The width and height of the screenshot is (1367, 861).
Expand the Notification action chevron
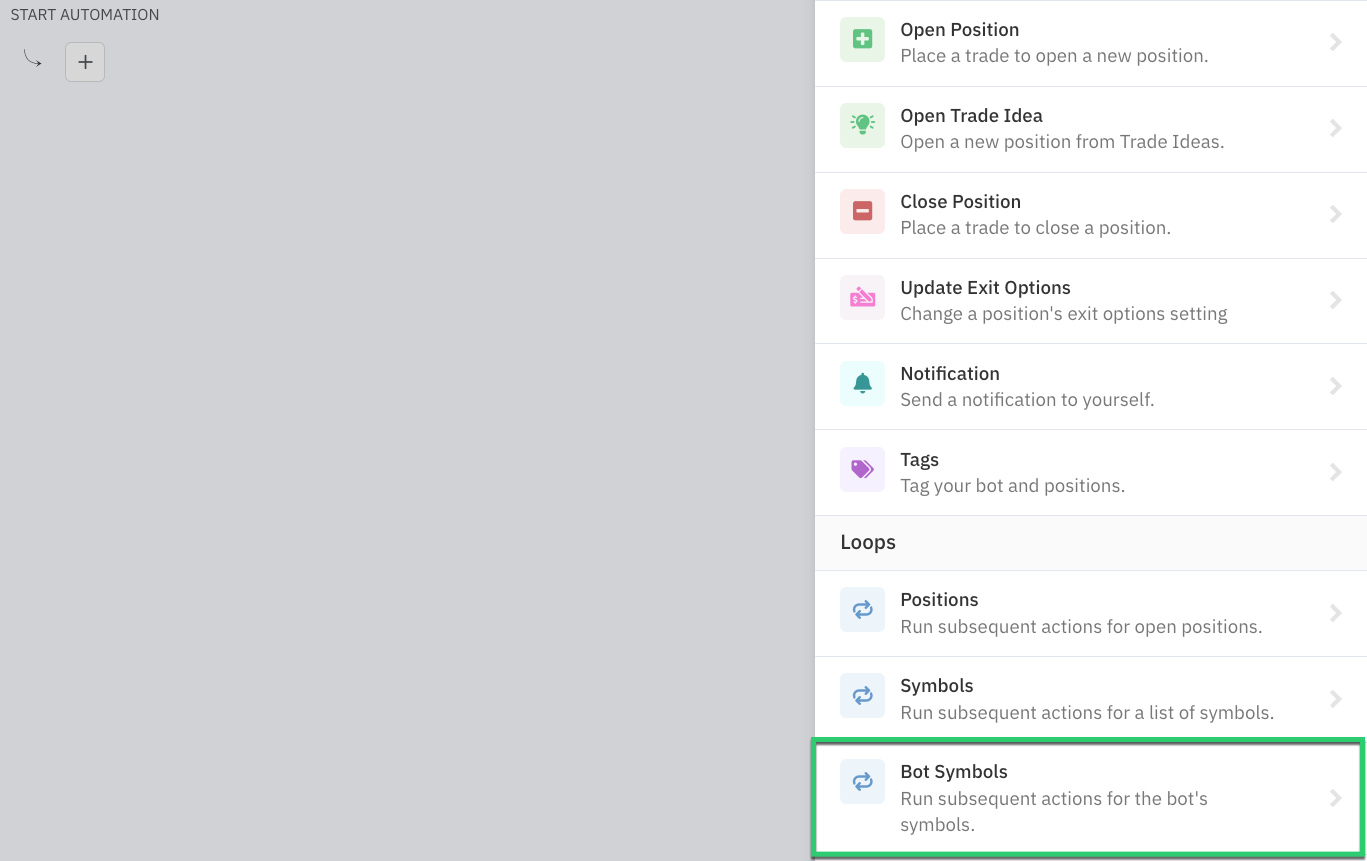click(x=1336, y=386)
